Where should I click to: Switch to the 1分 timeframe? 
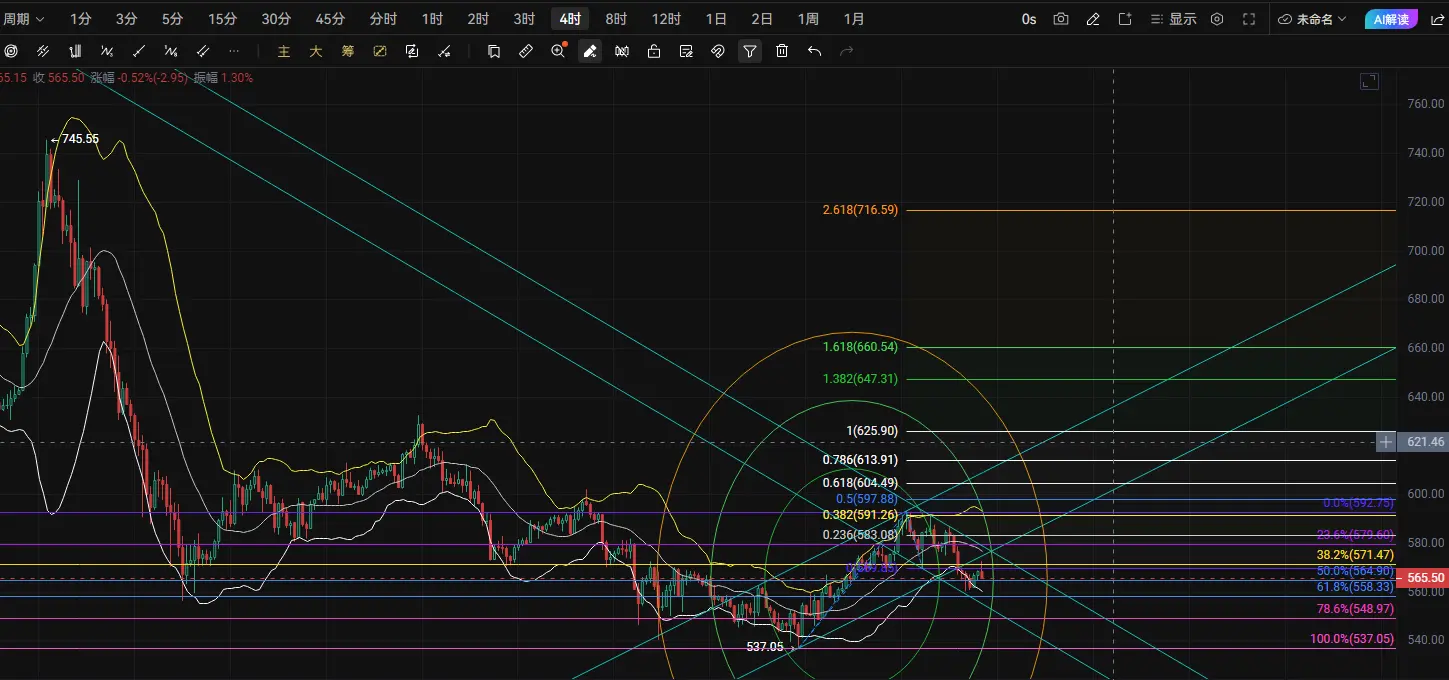81,19
